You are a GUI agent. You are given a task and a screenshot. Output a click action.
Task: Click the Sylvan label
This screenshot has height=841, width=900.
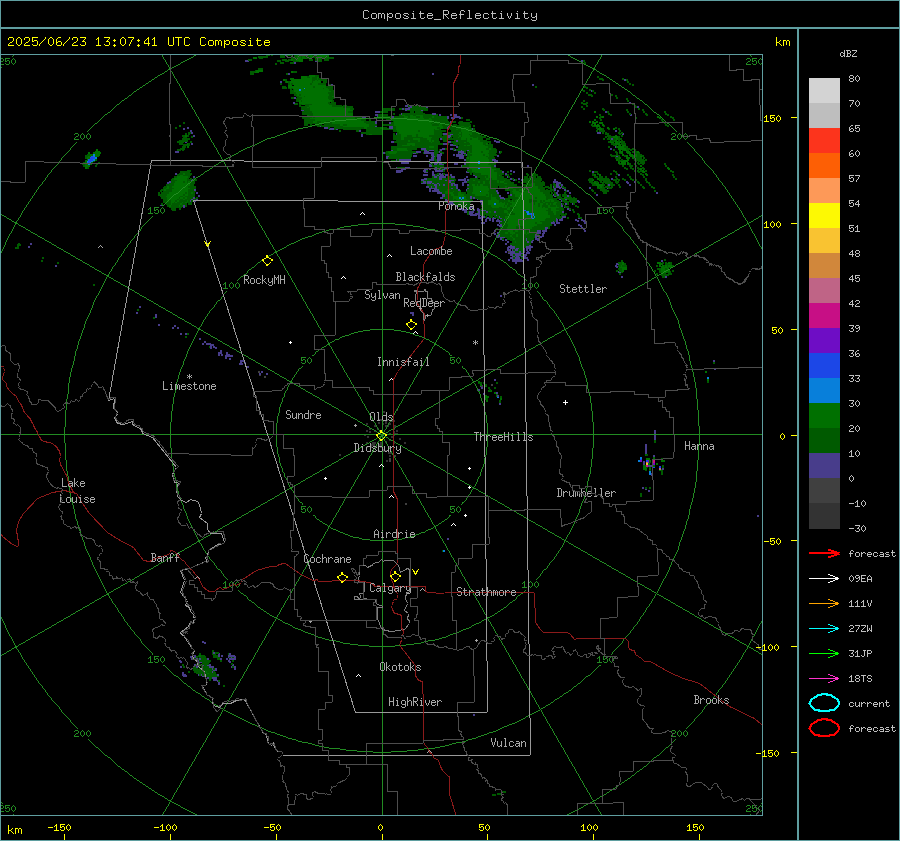pyautogui.click(x=382, y=295)
